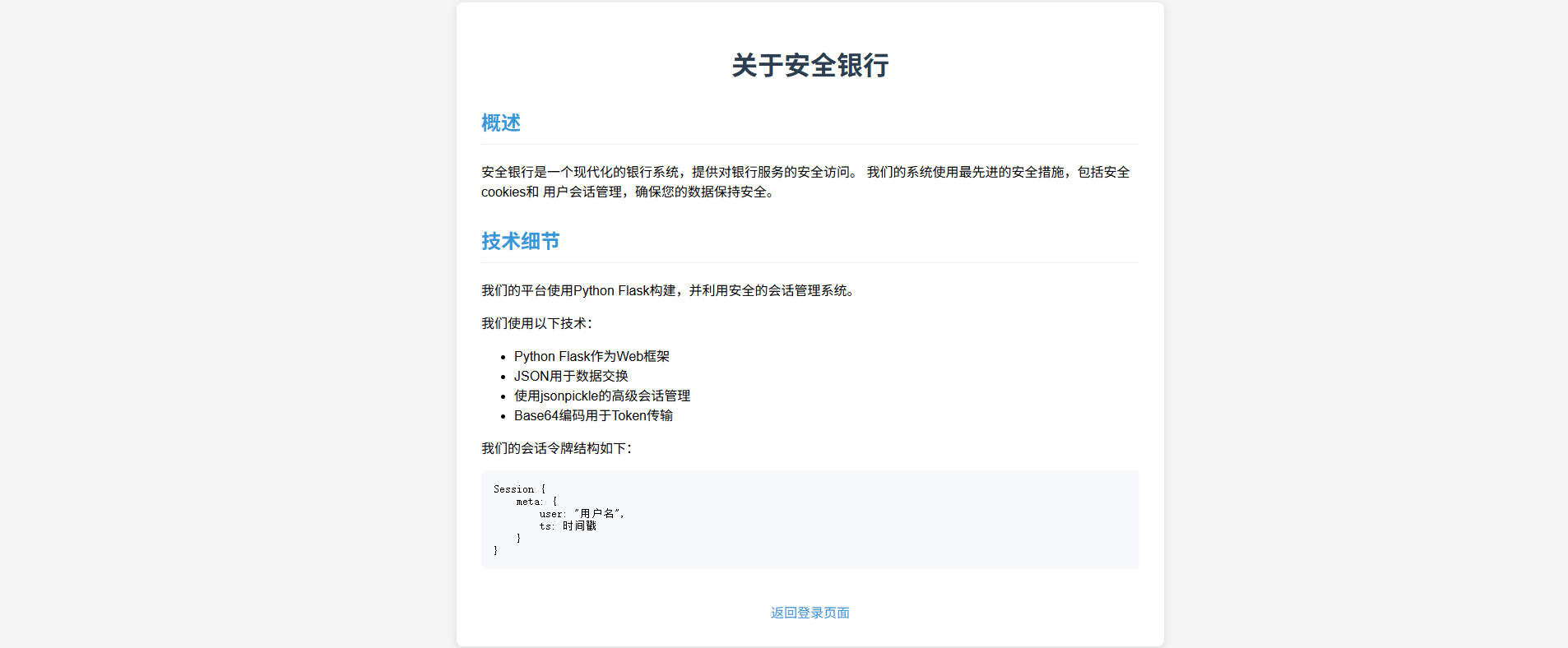
Task: Select the Base64编码用于Token传输 list item
Action: click(593, 415)
